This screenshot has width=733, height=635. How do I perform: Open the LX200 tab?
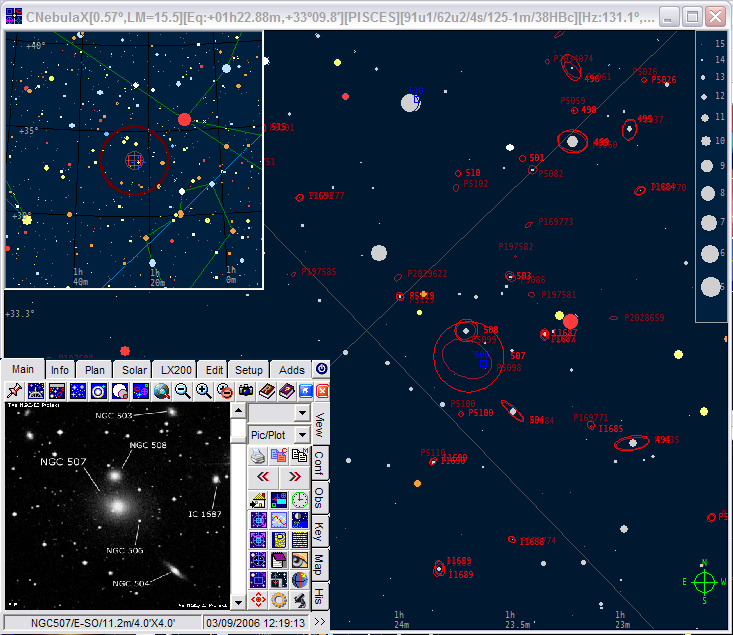coord(175,370)
